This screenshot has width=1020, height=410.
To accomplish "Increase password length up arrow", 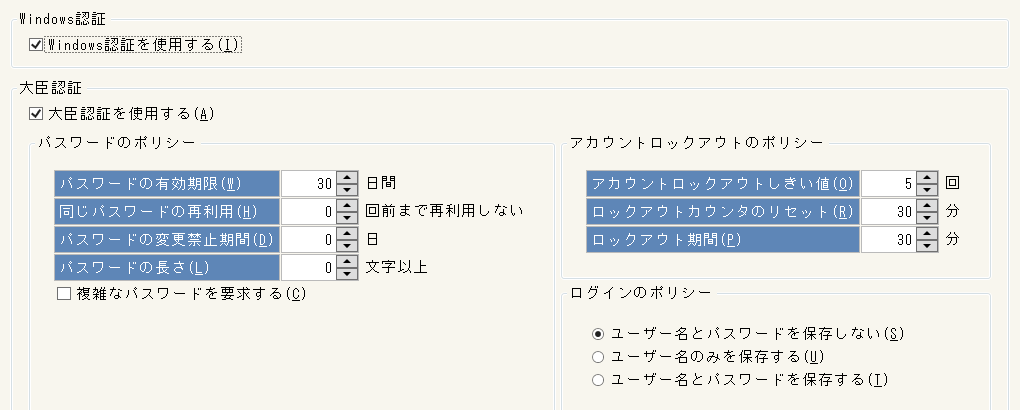I will click(346, 261).
